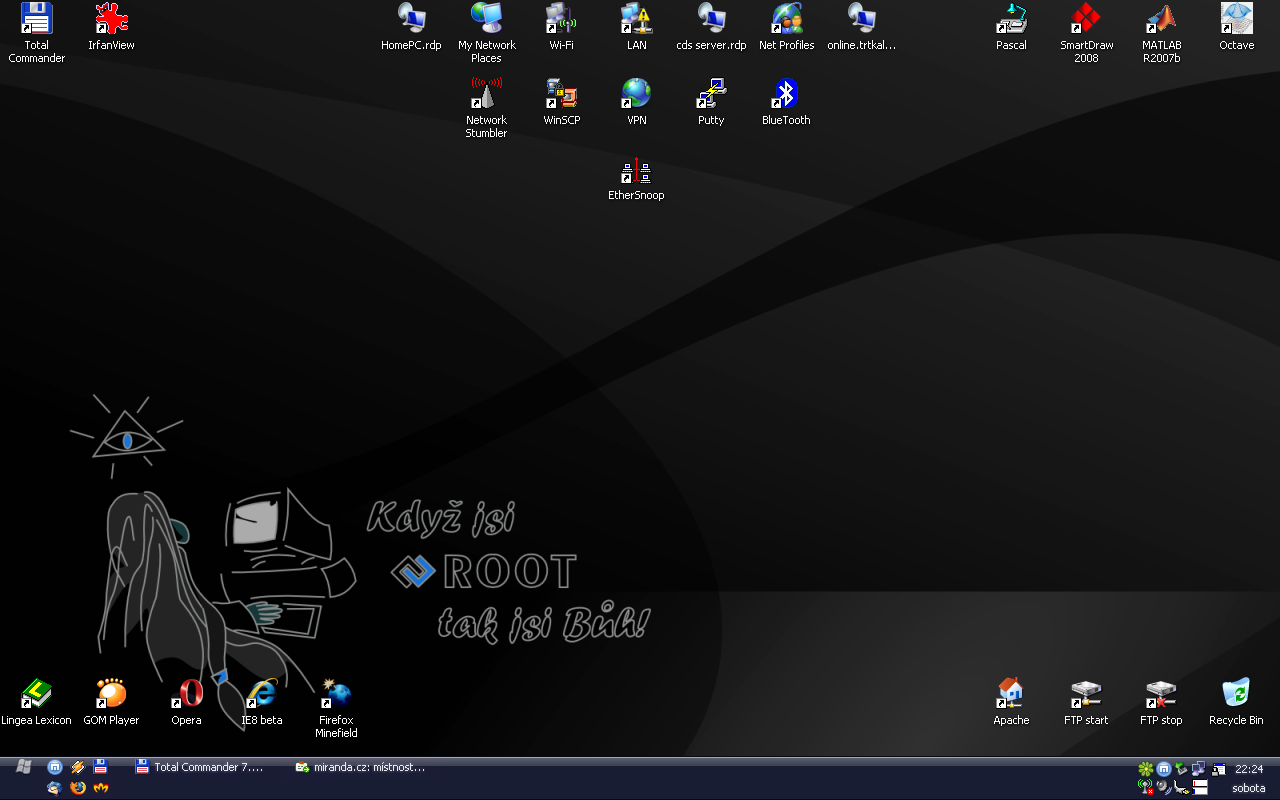Click Total Commander floppy icon in quick launch

coord(100,767)
